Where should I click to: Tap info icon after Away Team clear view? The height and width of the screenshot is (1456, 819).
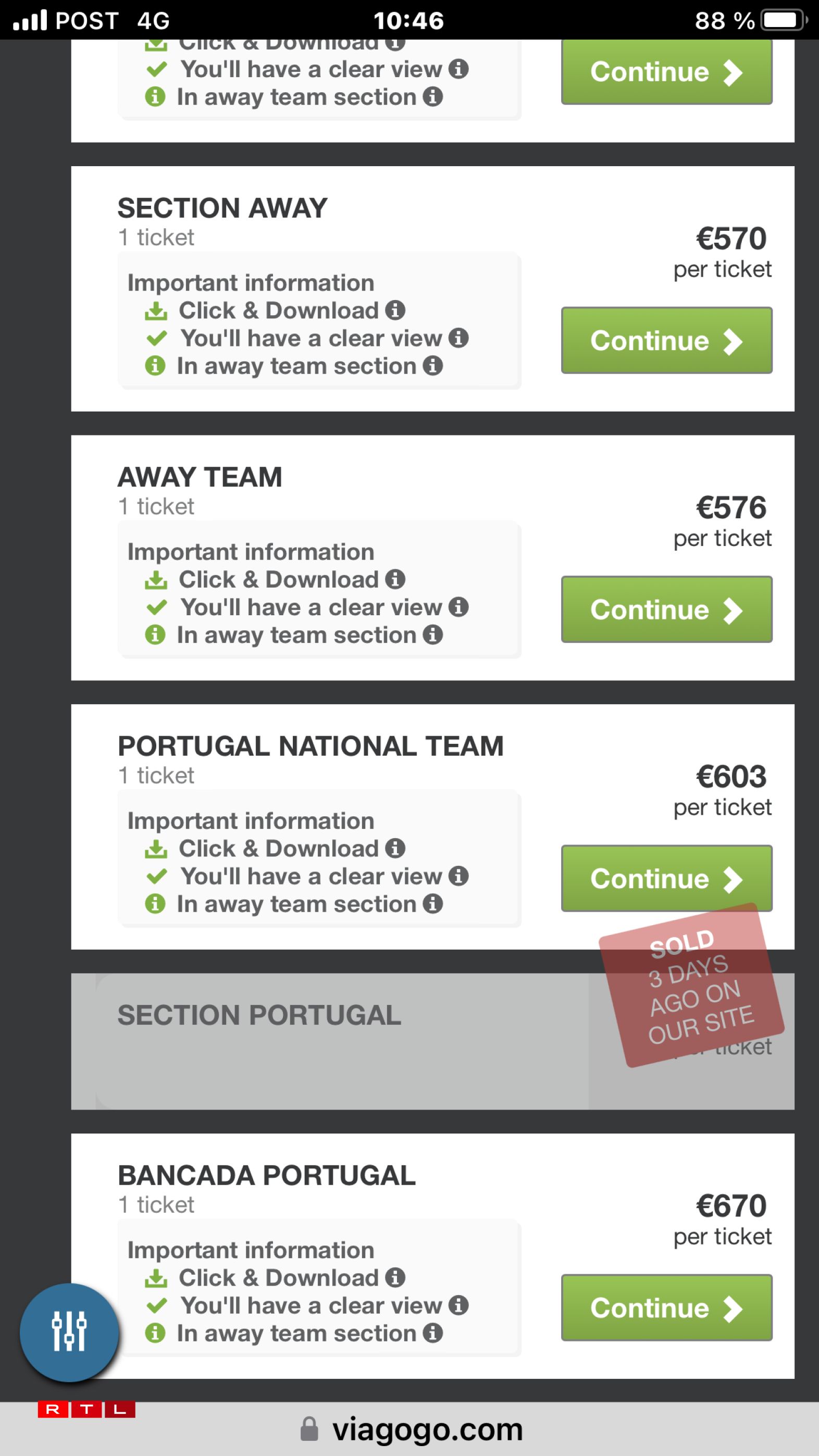[458, 606]
